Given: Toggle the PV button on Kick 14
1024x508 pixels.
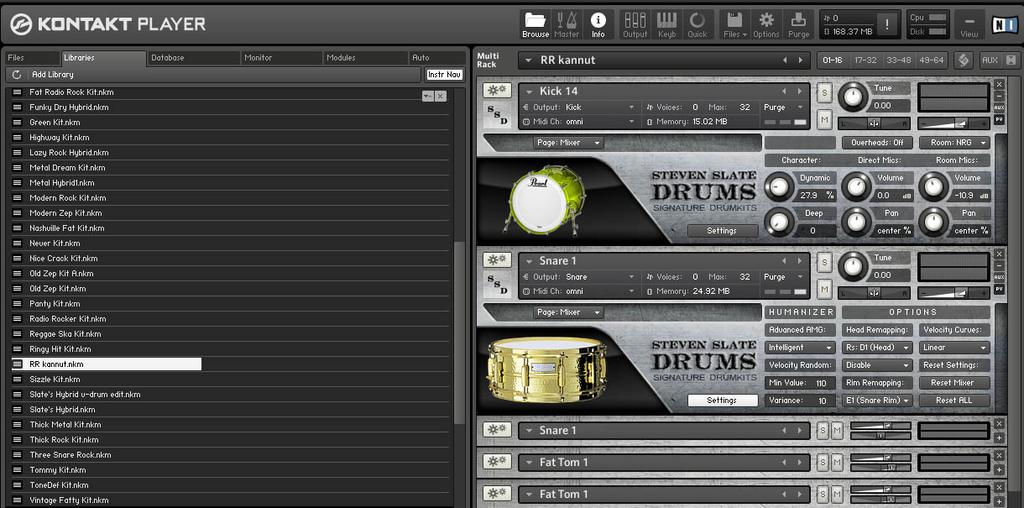Looking at the screenshot, I should [999, 120].
